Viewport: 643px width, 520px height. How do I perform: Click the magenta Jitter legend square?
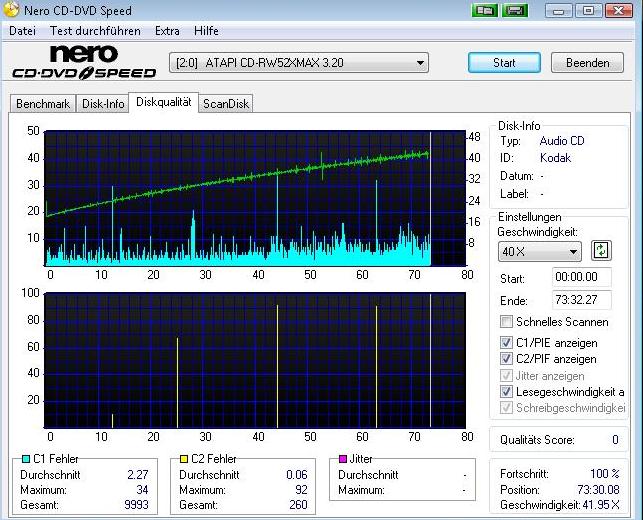tap(344, 459)
